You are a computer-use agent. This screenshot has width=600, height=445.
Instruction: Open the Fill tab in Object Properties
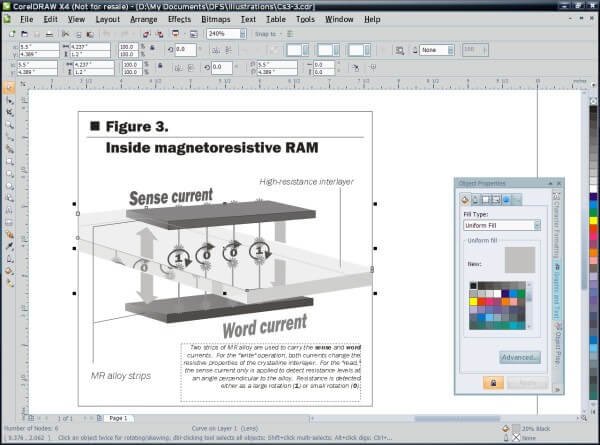465,199
